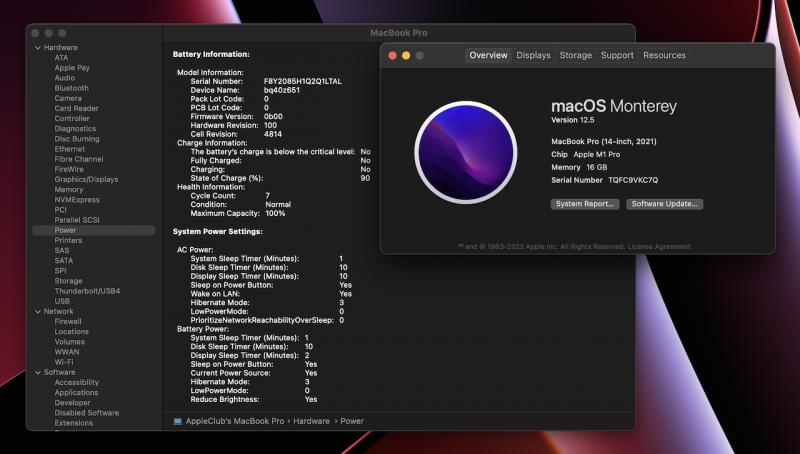Open the License Agreement link

pyautogui.click(x=659, y=246)
